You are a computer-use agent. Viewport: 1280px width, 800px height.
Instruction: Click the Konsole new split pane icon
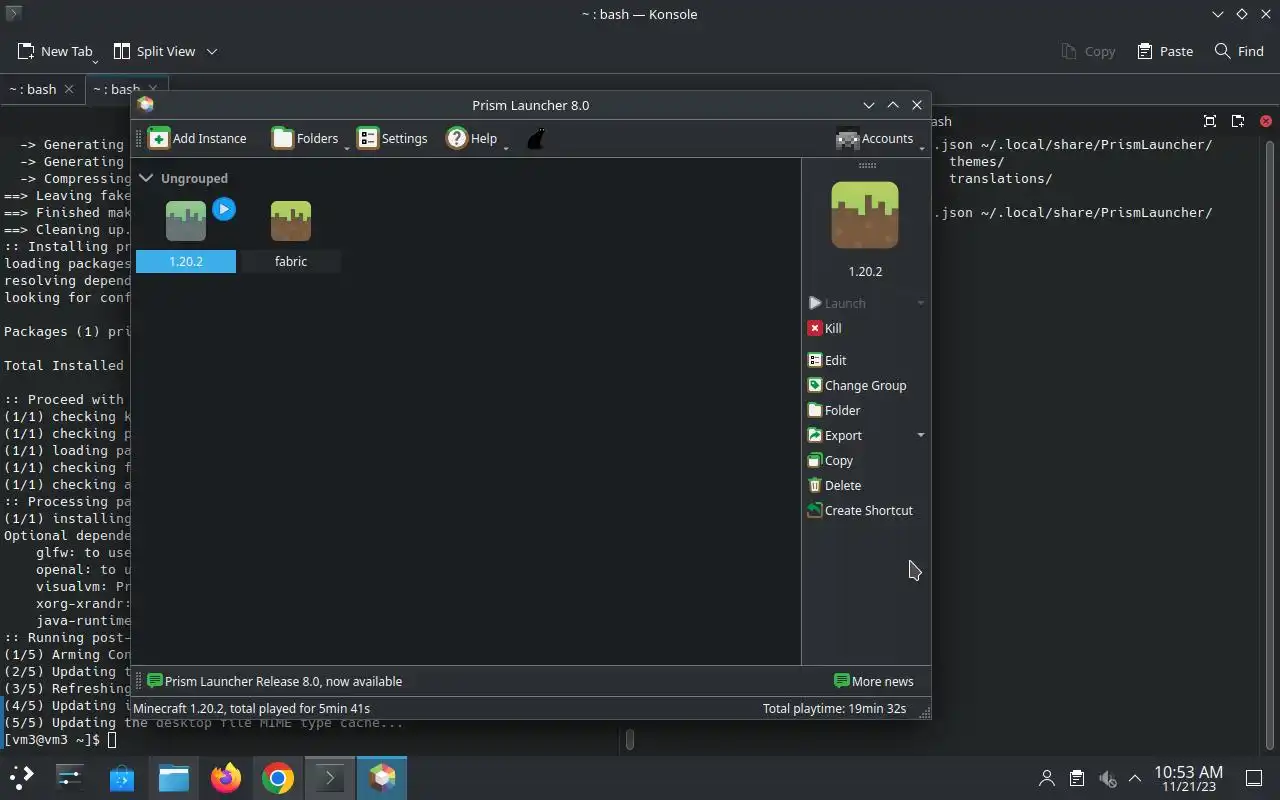(x=1238, y=121)
